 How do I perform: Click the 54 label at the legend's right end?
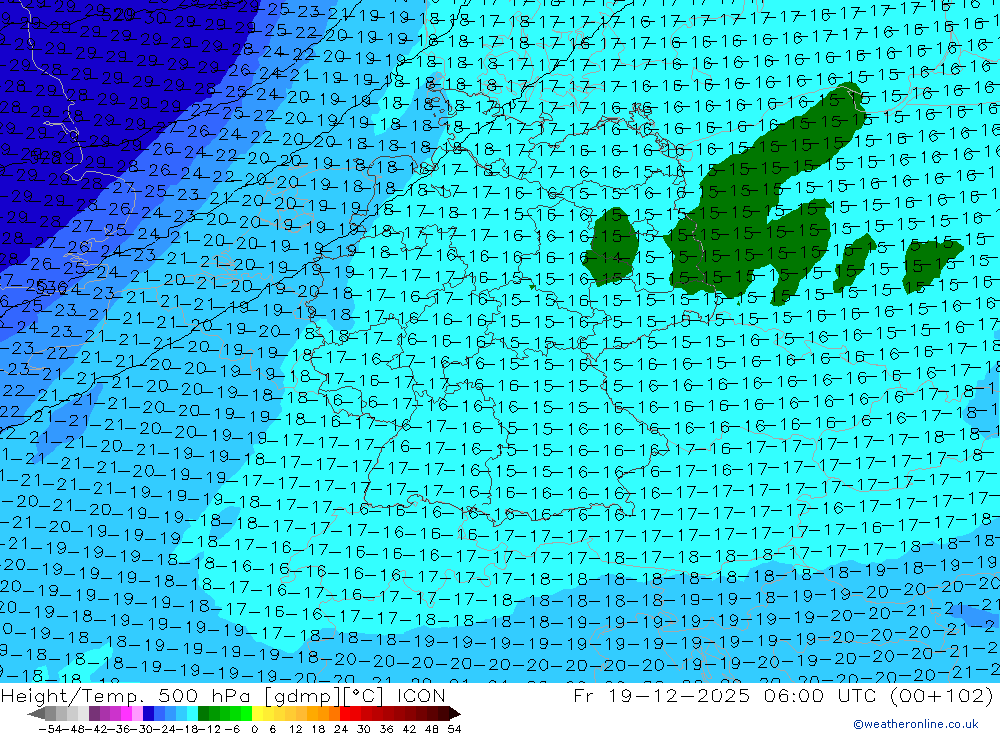pos(453,727)
